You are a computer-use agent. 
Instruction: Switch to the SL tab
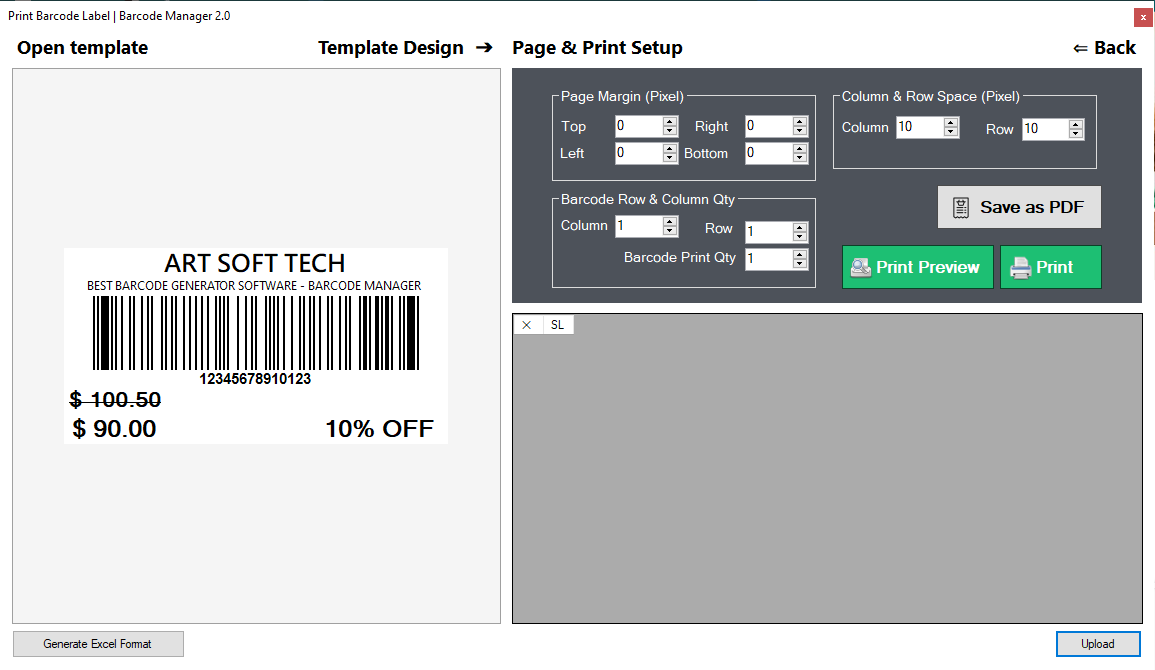click(557, 324)
